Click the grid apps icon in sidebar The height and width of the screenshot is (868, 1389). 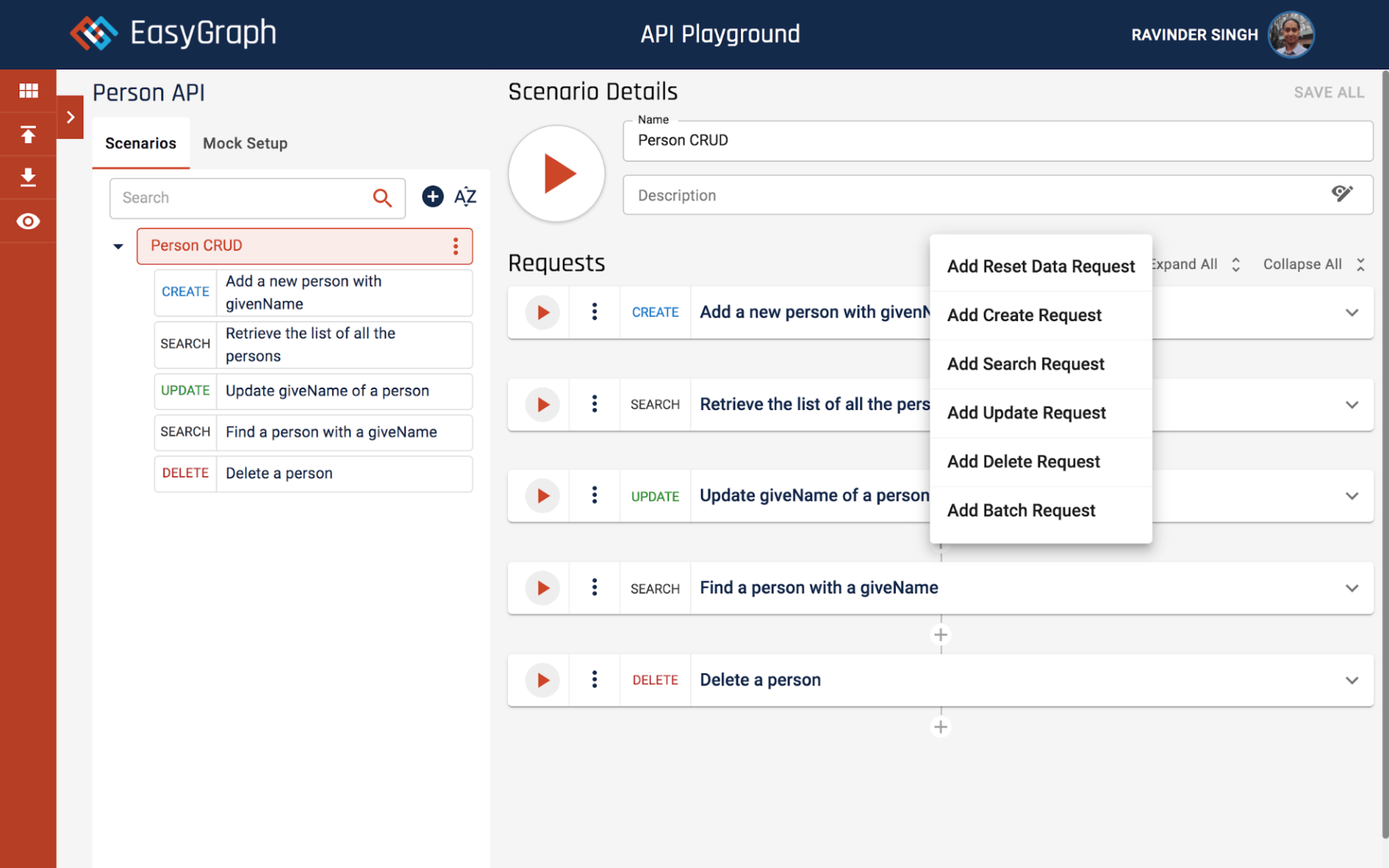click(x=28, y=90)
